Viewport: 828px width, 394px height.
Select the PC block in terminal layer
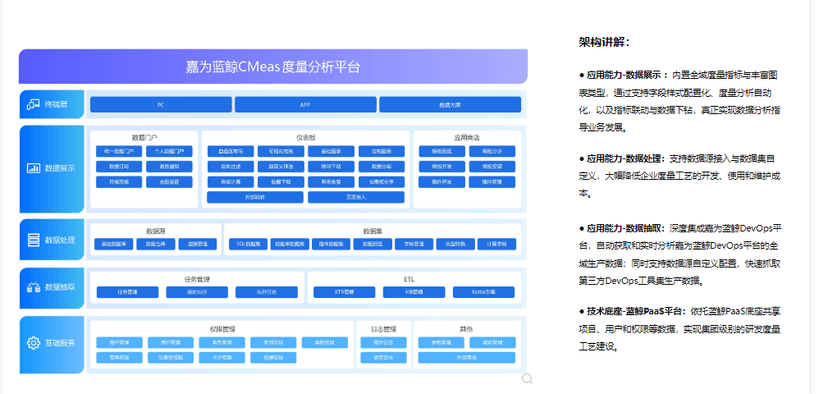tap(161, 105)
